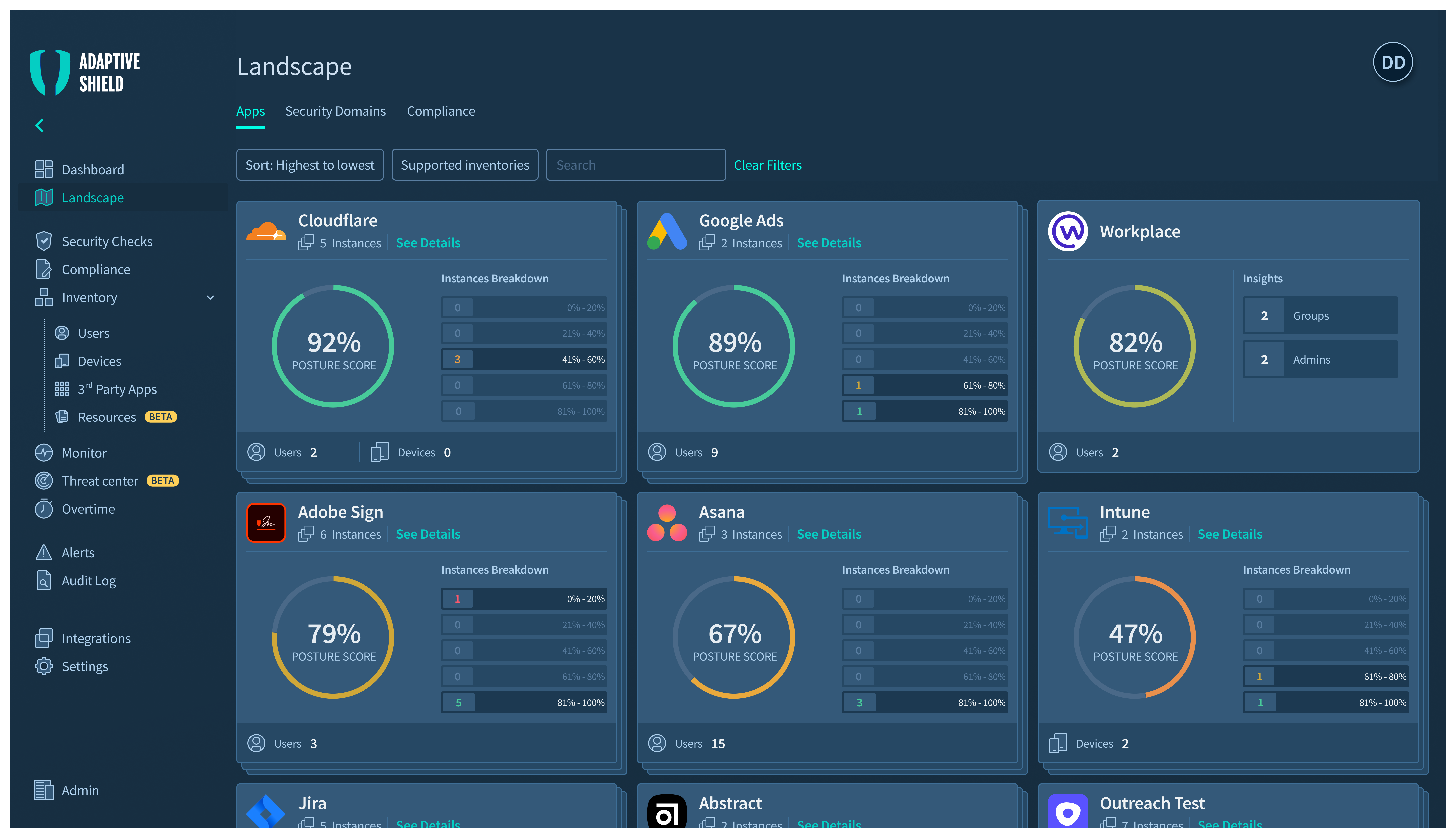Click the Landscape map icon
The image size is (1456, 838).
pos(44,198)
